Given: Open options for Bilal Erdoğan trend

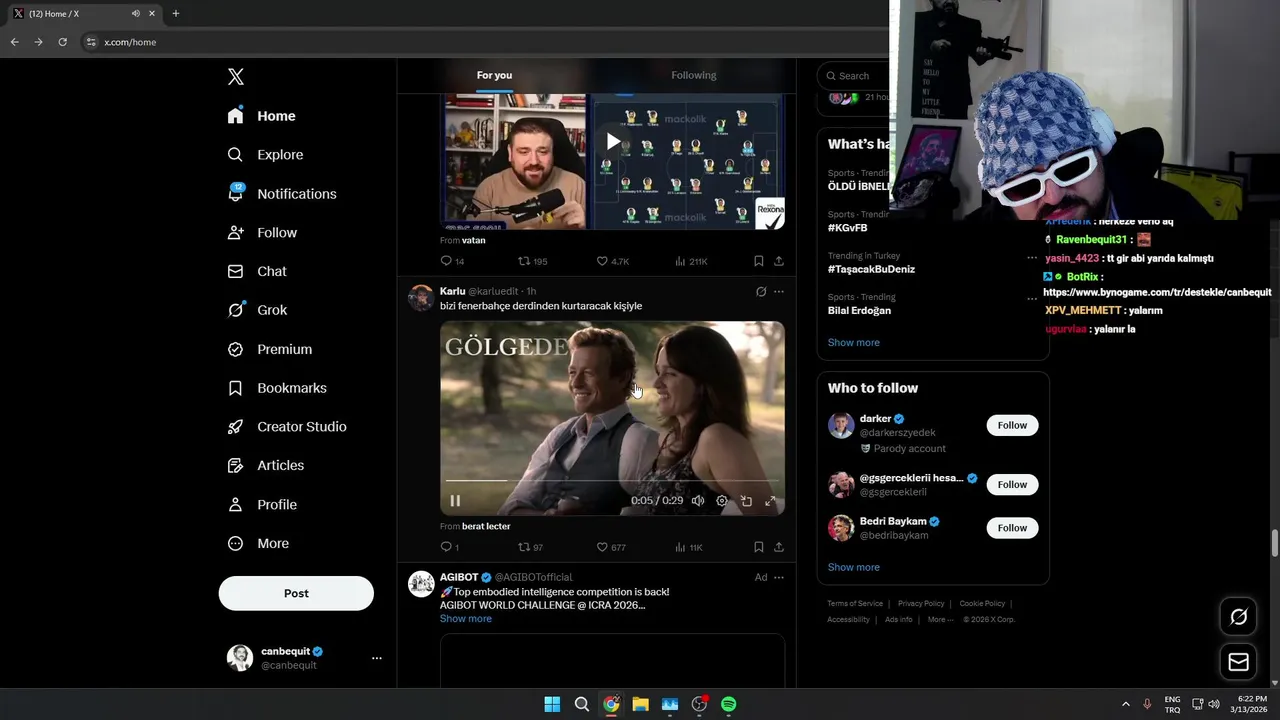Looking at the screenshot, I should click(1032, 298).
